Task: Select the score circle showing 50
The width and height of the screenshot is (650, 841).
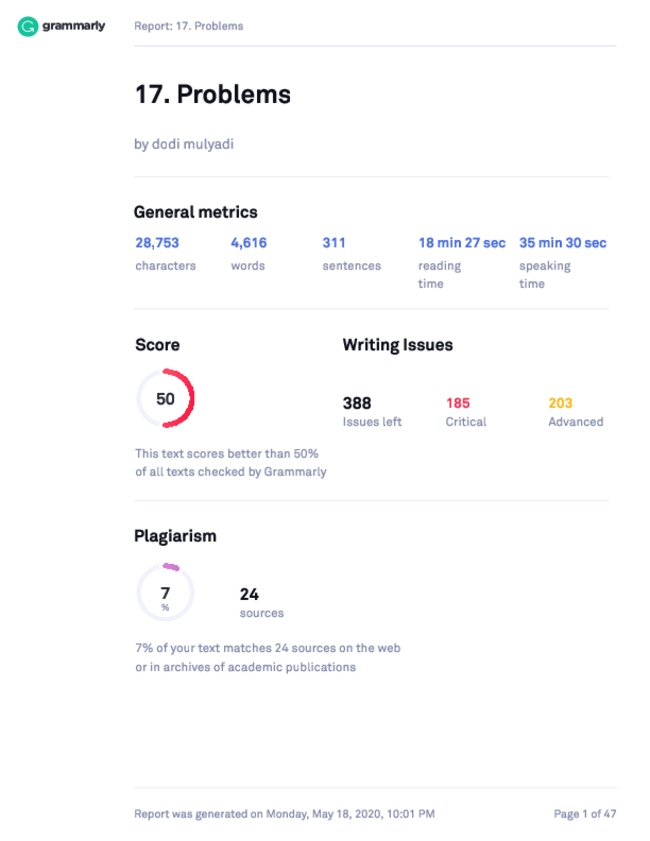Action: pyautogui.click(x=165, y=398)
